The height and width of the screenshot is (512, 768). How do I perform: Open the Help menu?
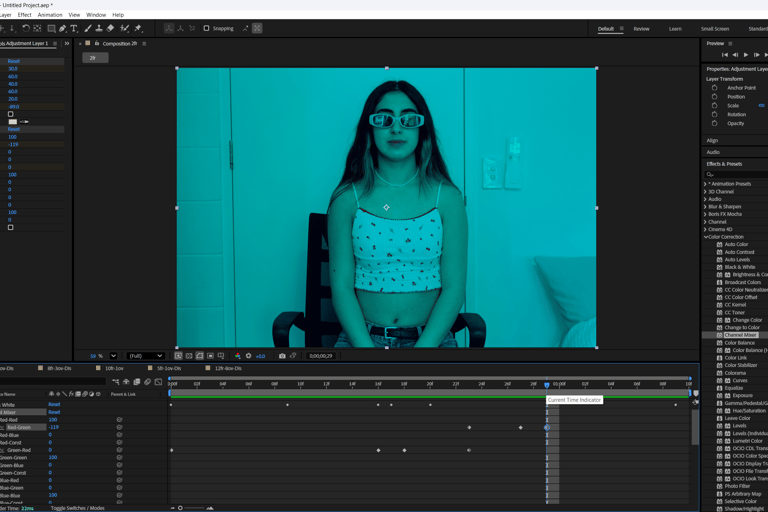118,15
